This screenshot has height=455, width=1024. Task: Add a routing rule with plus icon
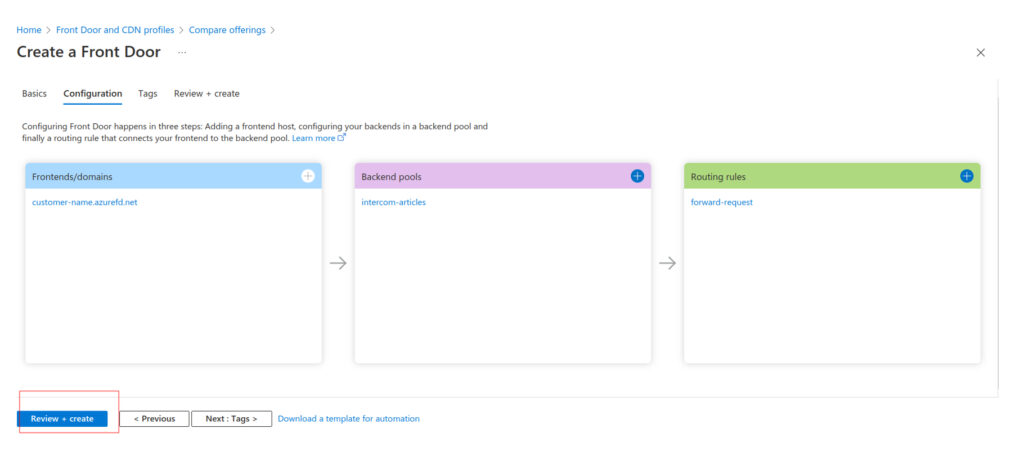[x=967, y=176]
